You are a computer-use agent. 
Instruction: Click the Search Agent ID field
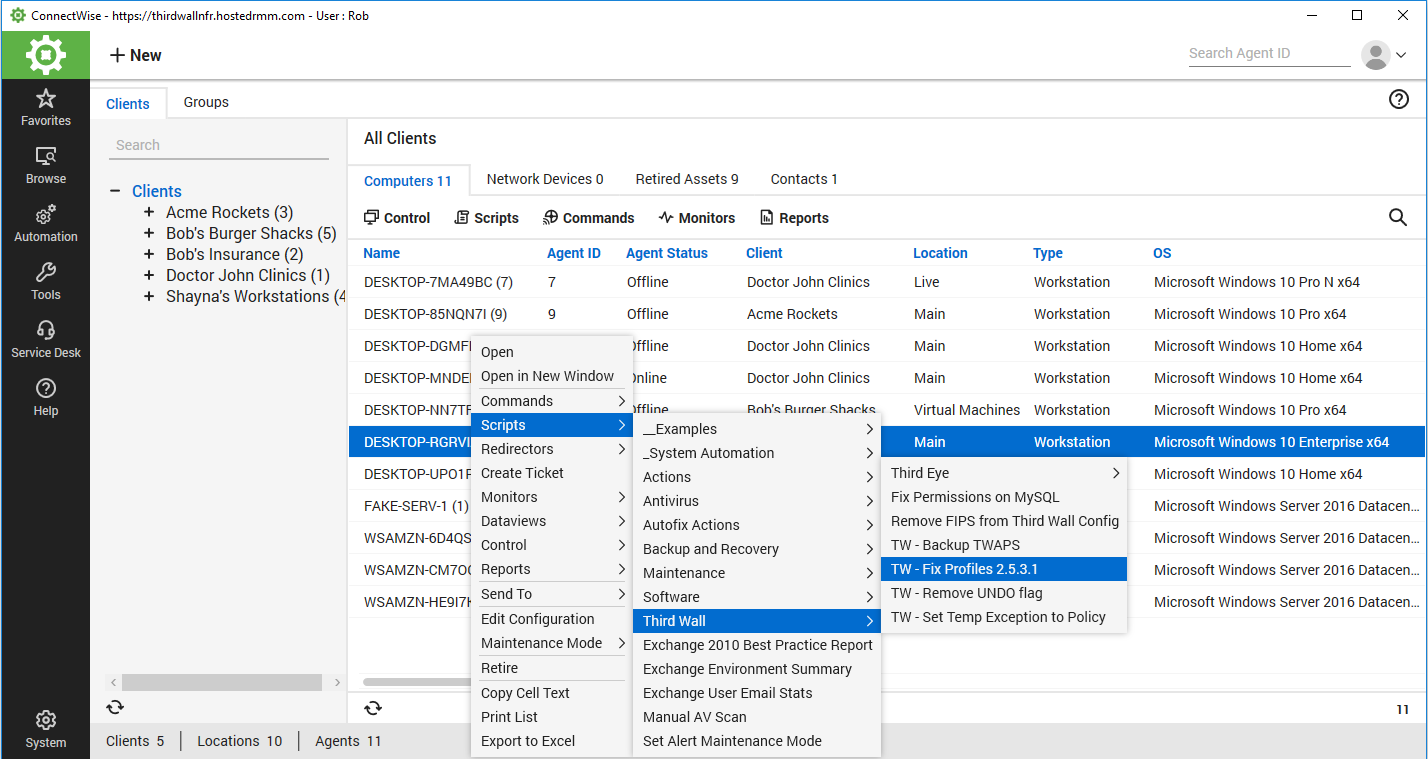tap(1269, 54)
